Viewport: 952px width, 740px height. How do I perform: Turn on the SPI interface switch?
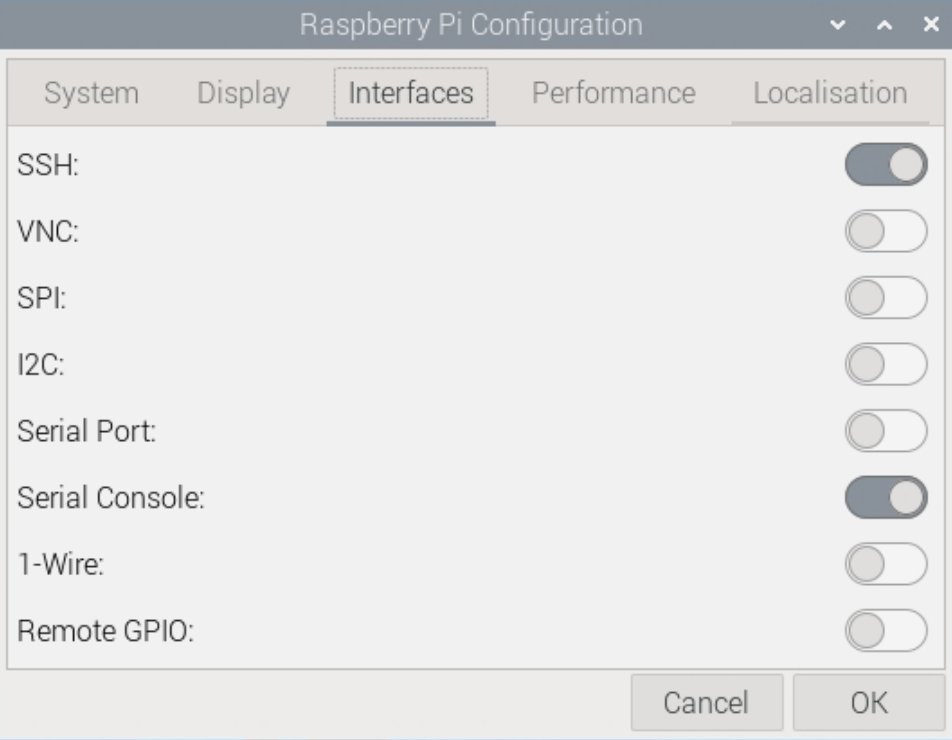pyautogui.click(x=886, y=298)
